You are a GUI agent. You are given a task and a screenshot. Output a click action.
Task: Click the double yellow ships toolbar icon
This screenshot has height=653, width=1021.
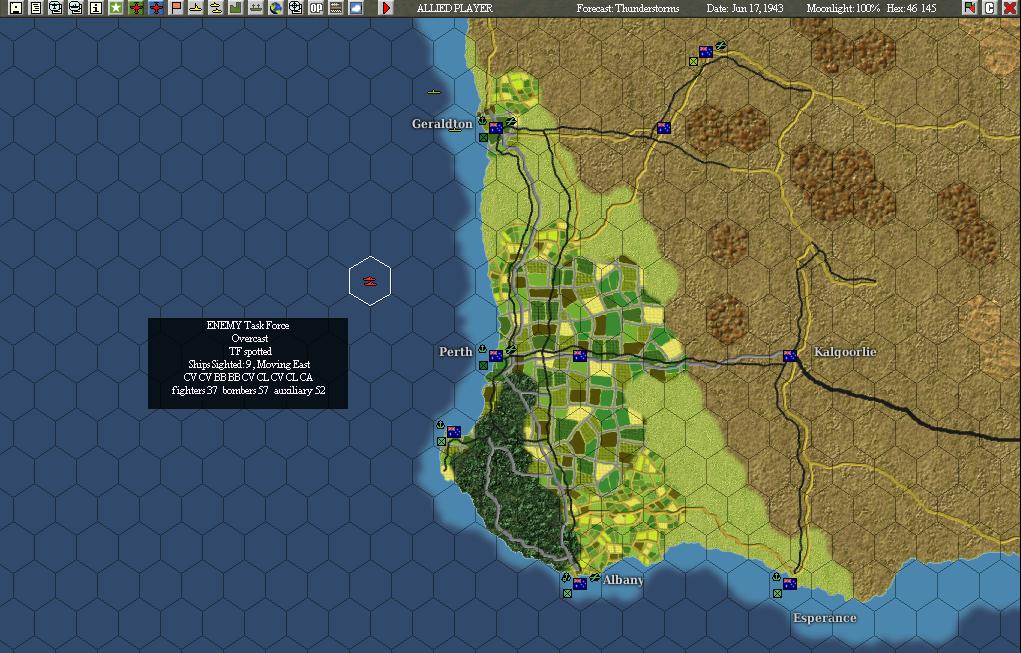click(x=216, y=8)
